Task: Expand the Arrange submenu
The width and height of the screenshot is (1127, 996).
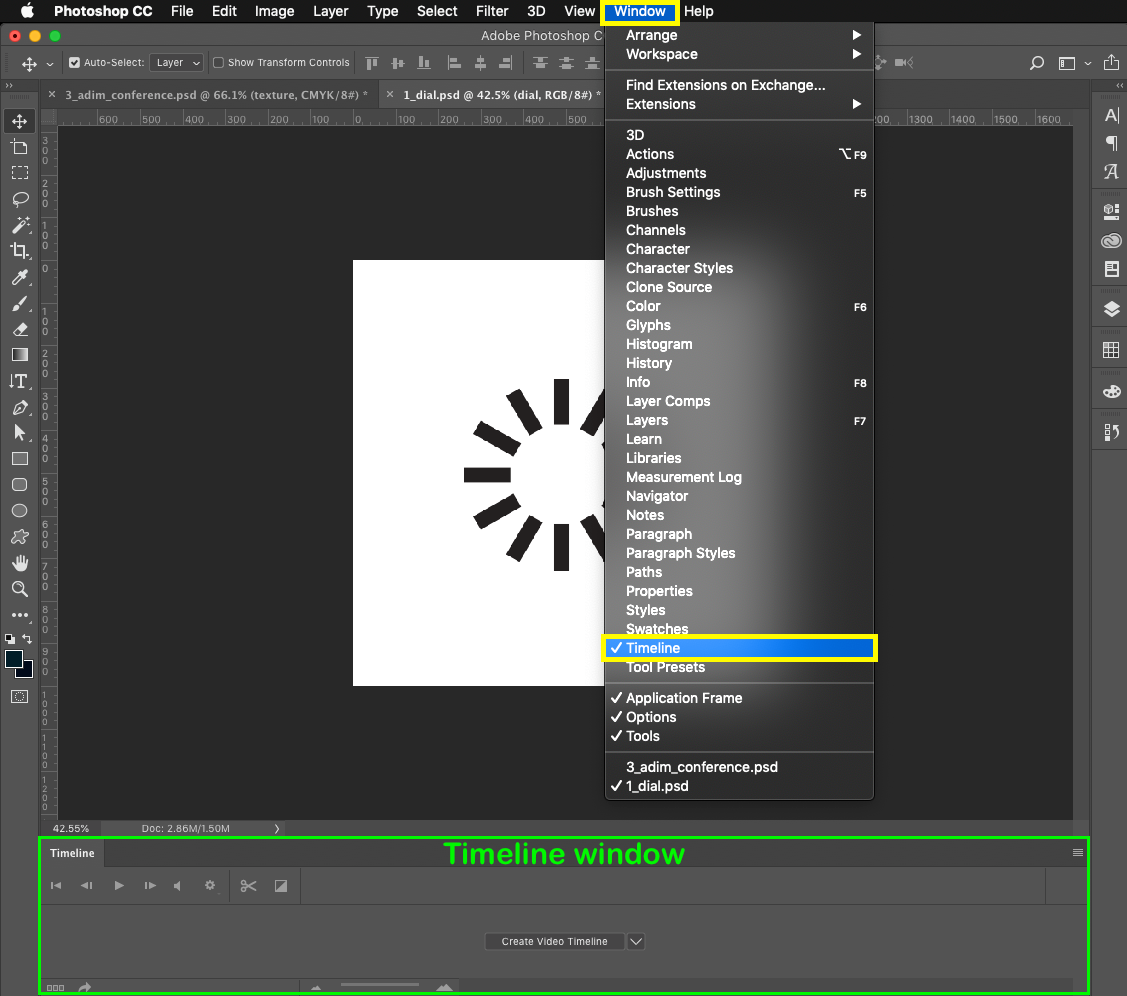Action: pos(740,35)
